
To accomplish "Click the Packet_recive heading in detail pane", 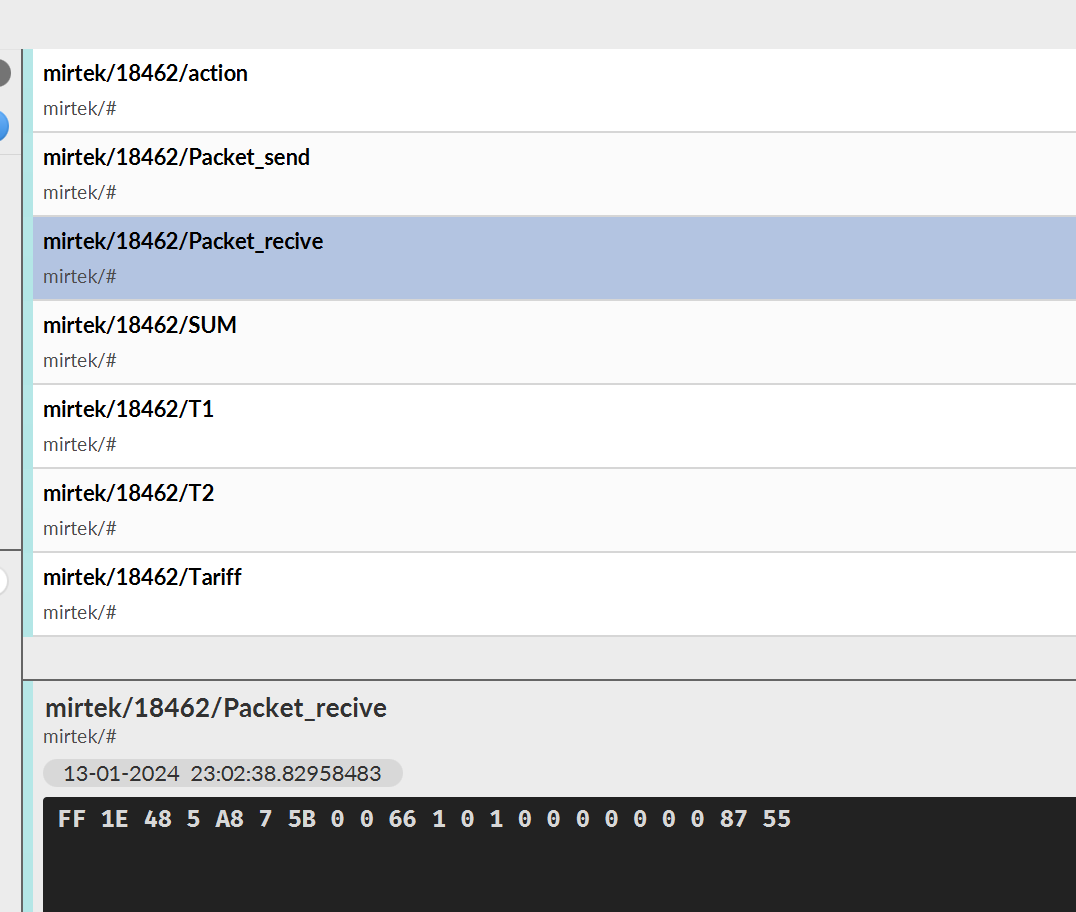I will point(216,708).
